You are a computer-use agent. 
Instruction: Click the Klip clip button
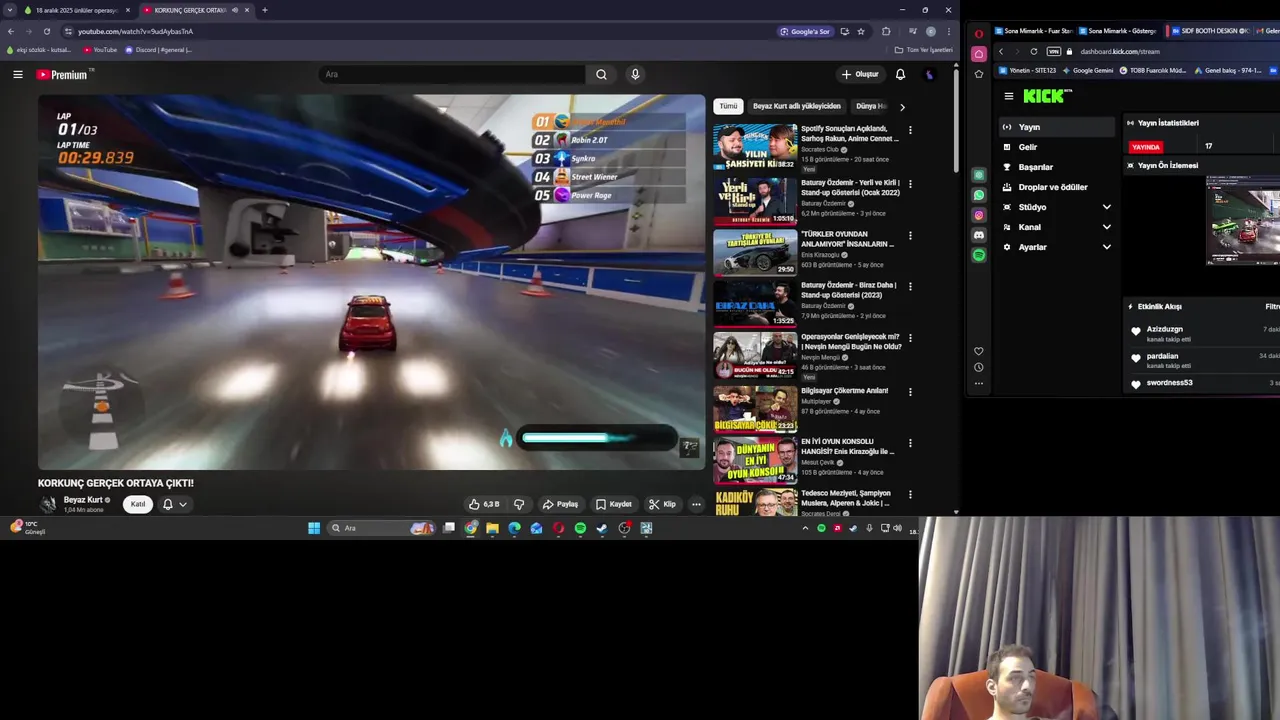click(662, 504)
